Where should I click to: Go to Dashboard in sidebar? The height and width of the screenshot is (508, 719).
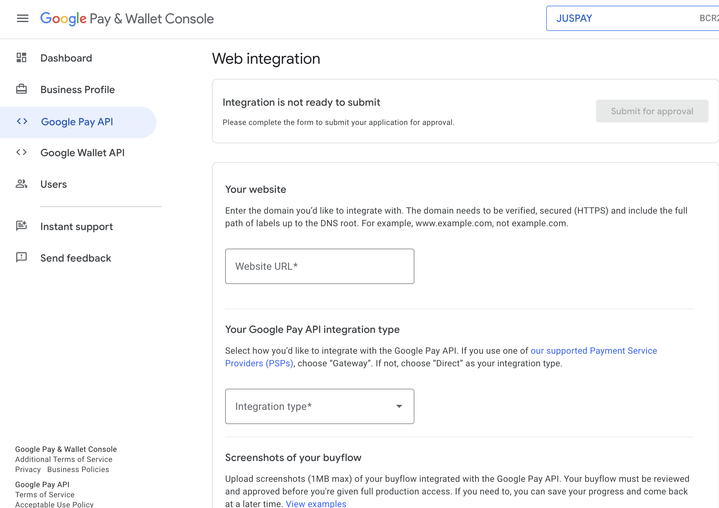click(x=66, y=58)
